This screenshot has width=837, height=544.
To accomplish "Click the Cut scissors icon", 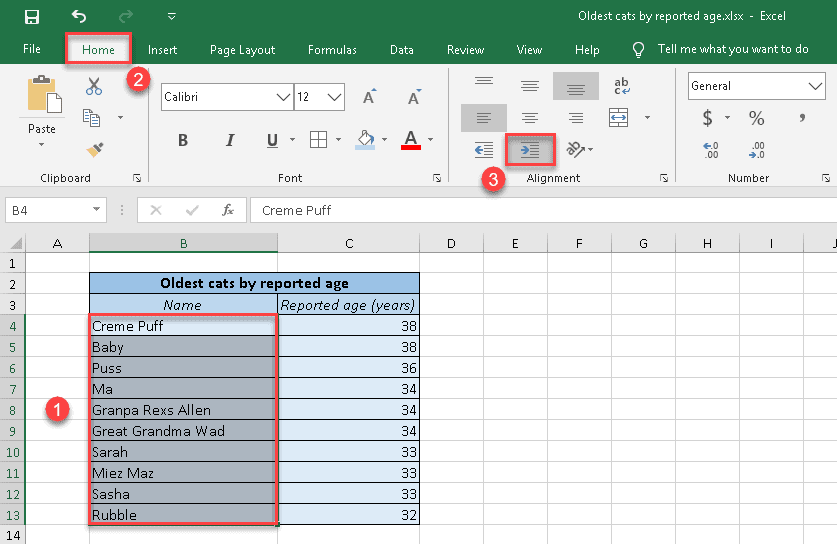I will (x=94, y=87).
